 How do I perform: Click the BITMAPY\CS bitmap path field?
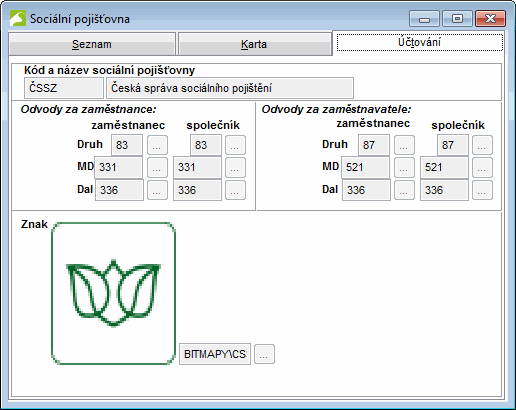click(215, 354)
